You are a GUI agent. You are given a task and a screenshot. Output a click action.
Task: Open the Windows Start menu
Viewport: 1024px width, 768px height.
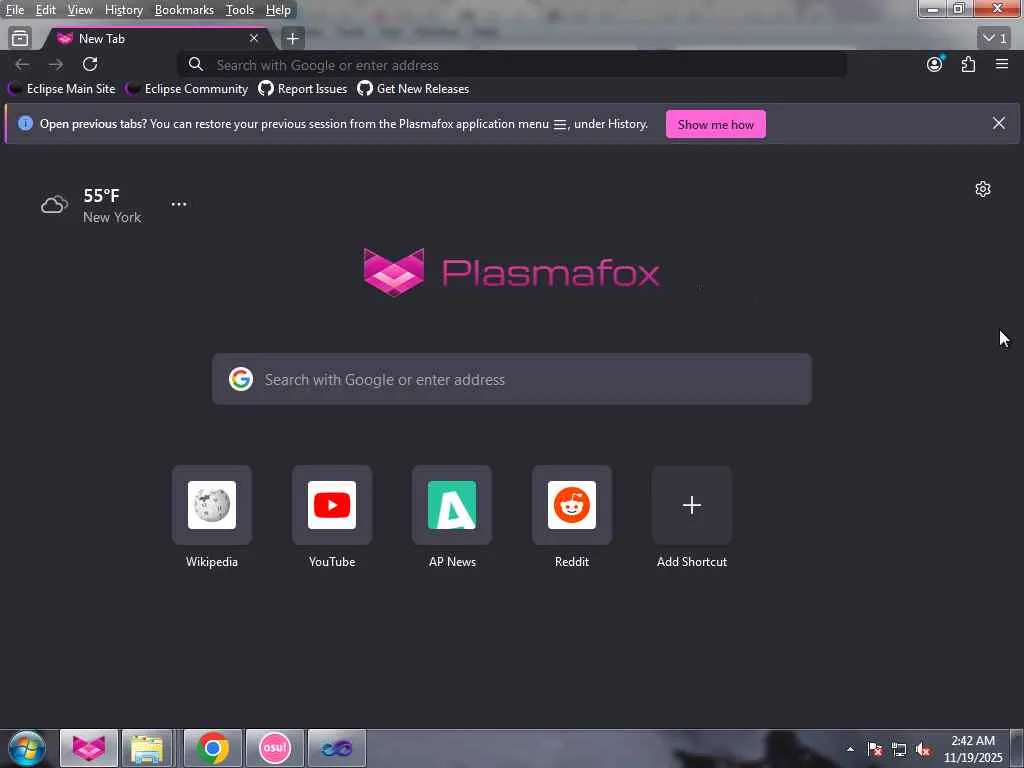tap(27, 748)
